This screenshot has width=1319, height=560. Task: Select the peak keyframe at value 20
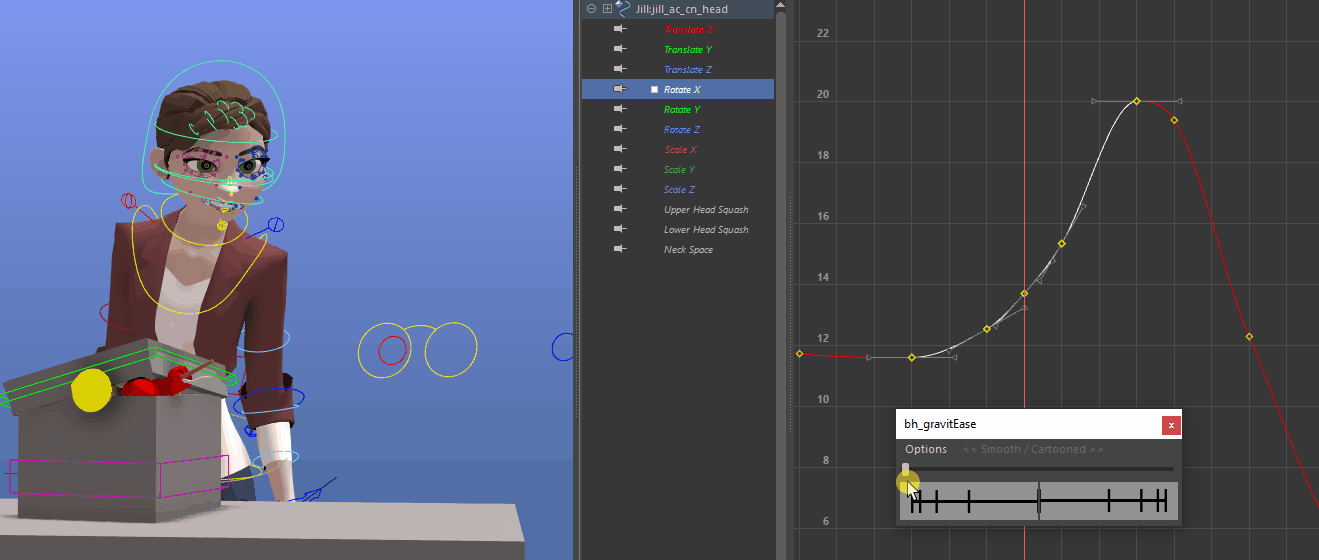coord(1137,101)
